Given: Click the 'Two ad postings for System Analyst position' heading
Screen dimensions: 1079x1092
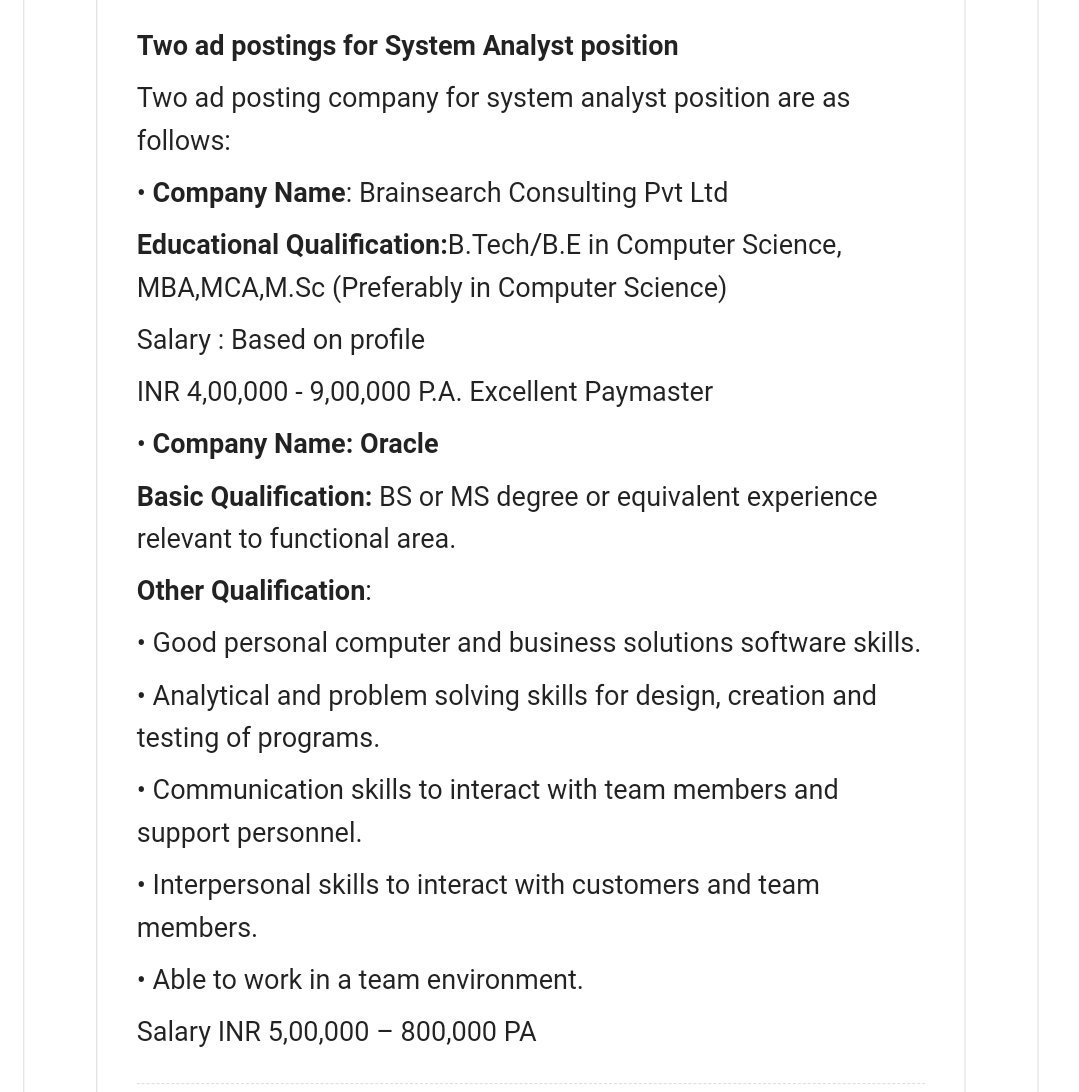Looking at the screenshot, I should (407, 46).
